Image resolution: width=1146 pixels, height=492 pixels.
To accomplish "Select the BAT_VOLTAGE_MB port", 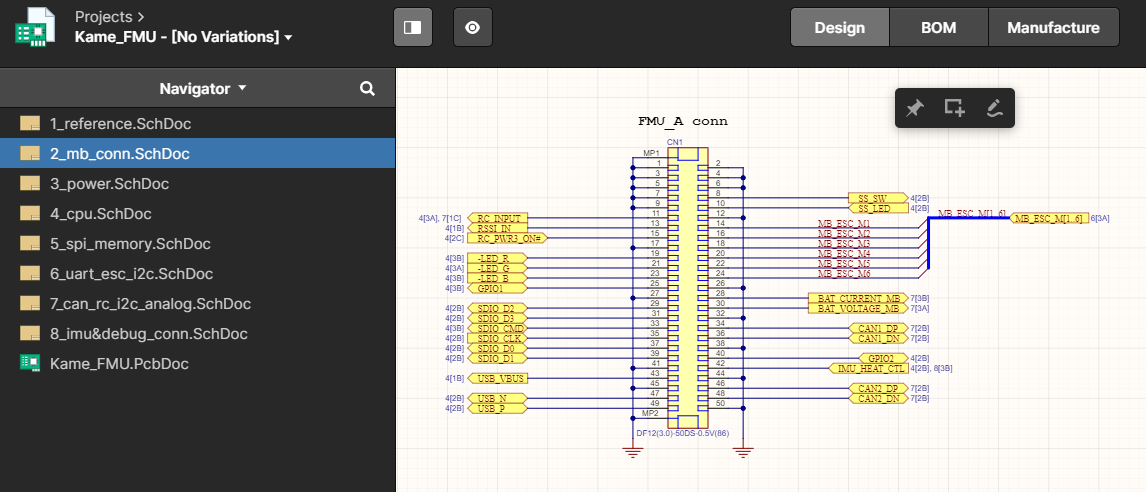I will 858,309.
